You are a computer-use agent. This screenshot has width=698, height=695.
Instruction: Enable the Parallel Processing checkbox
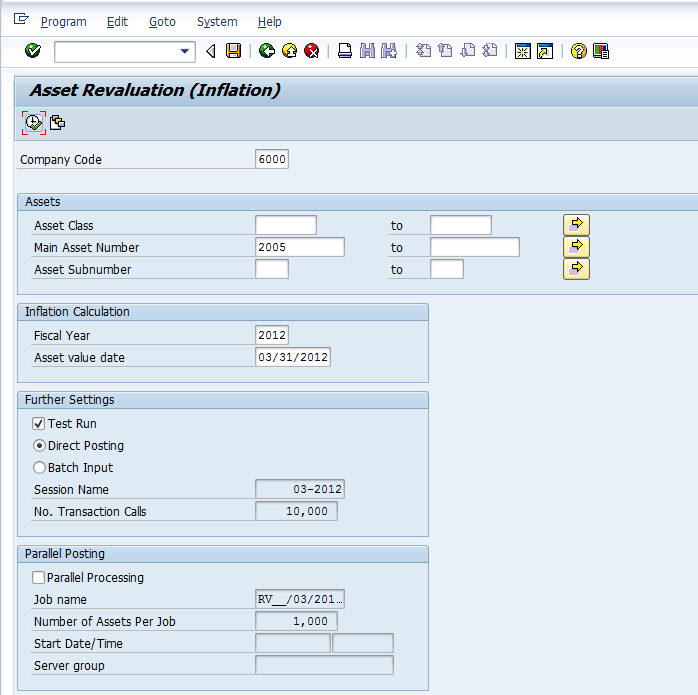(x=39, y=578)
